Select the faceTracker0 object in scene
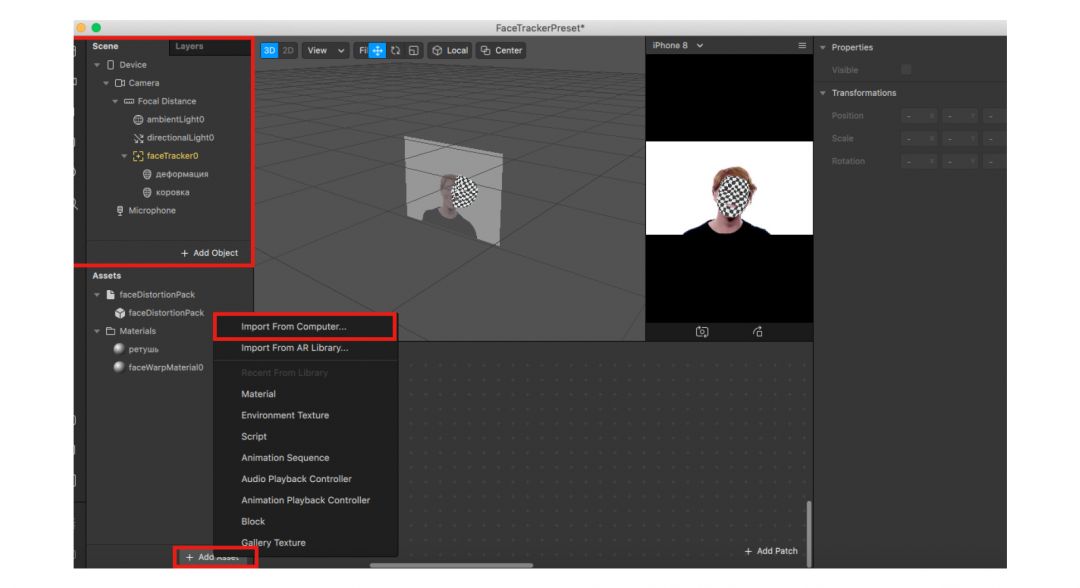1080x588 pixels. [172, 156]
